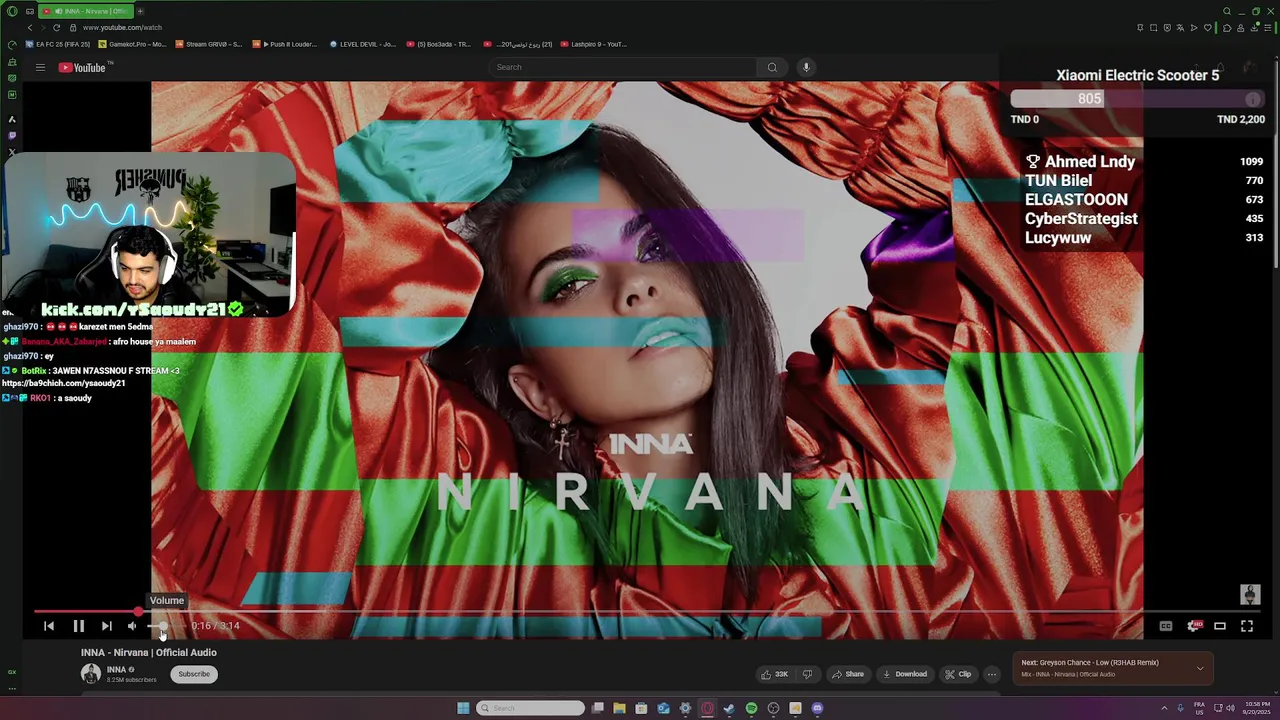Share the INNA Nirvana video
Screen dimensions: 1280x720
click(x=847, y=674)
